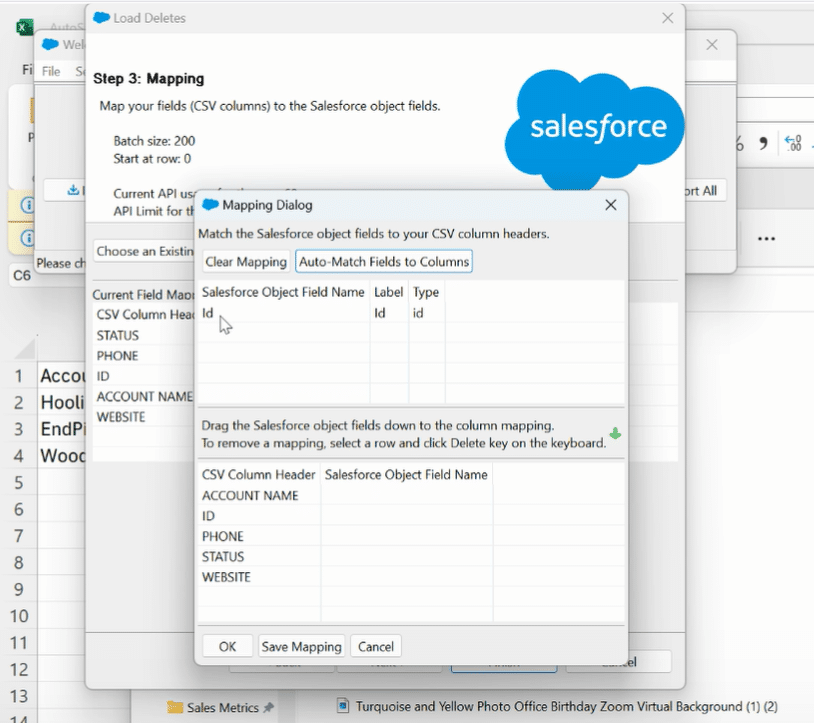The image size is (814, 723).
Task: Click the Excel app icon
Action: (25, 27)
